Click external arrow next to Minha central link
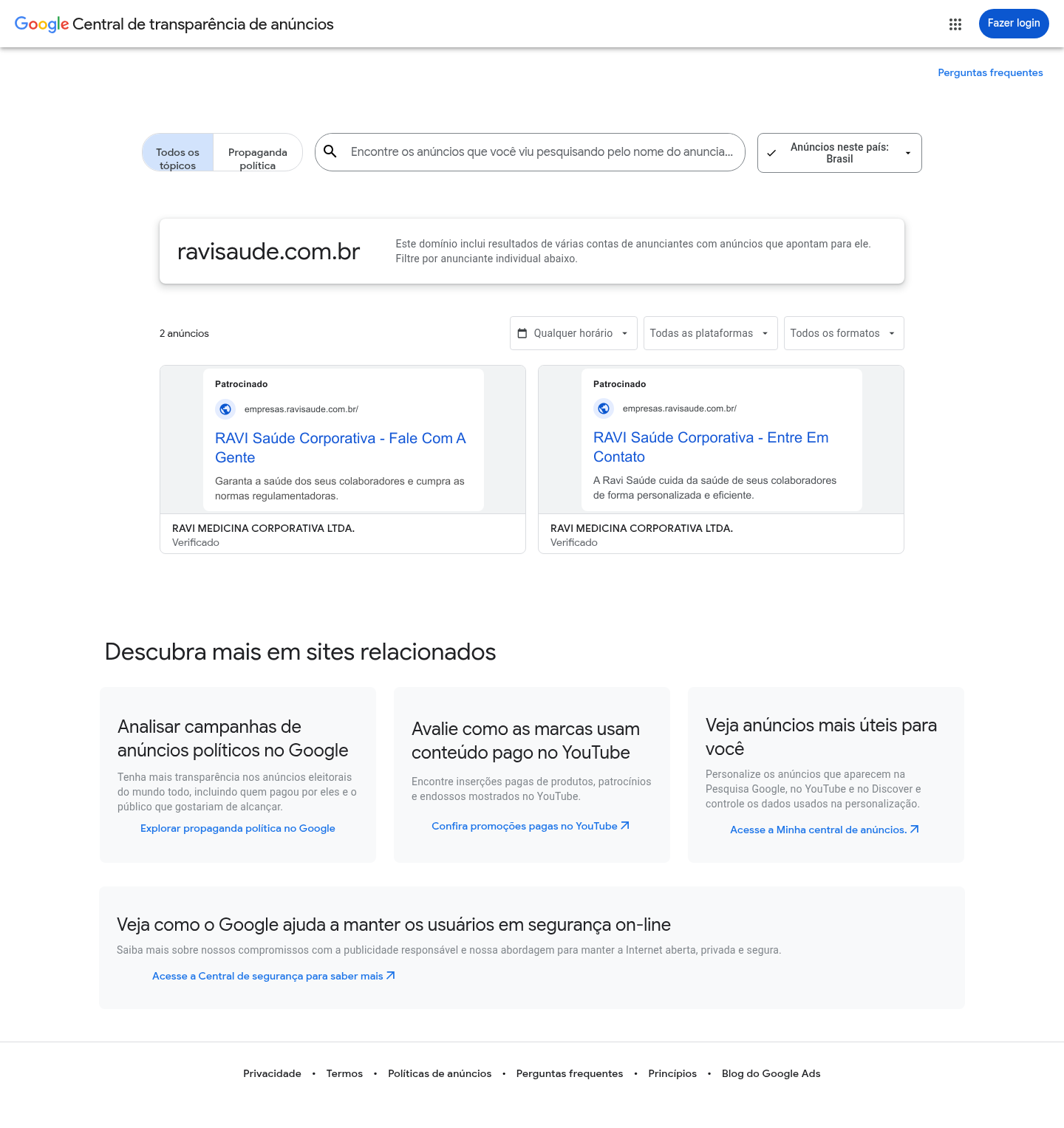Viewport: 1064px width, 1128px height. pos(915,830)
